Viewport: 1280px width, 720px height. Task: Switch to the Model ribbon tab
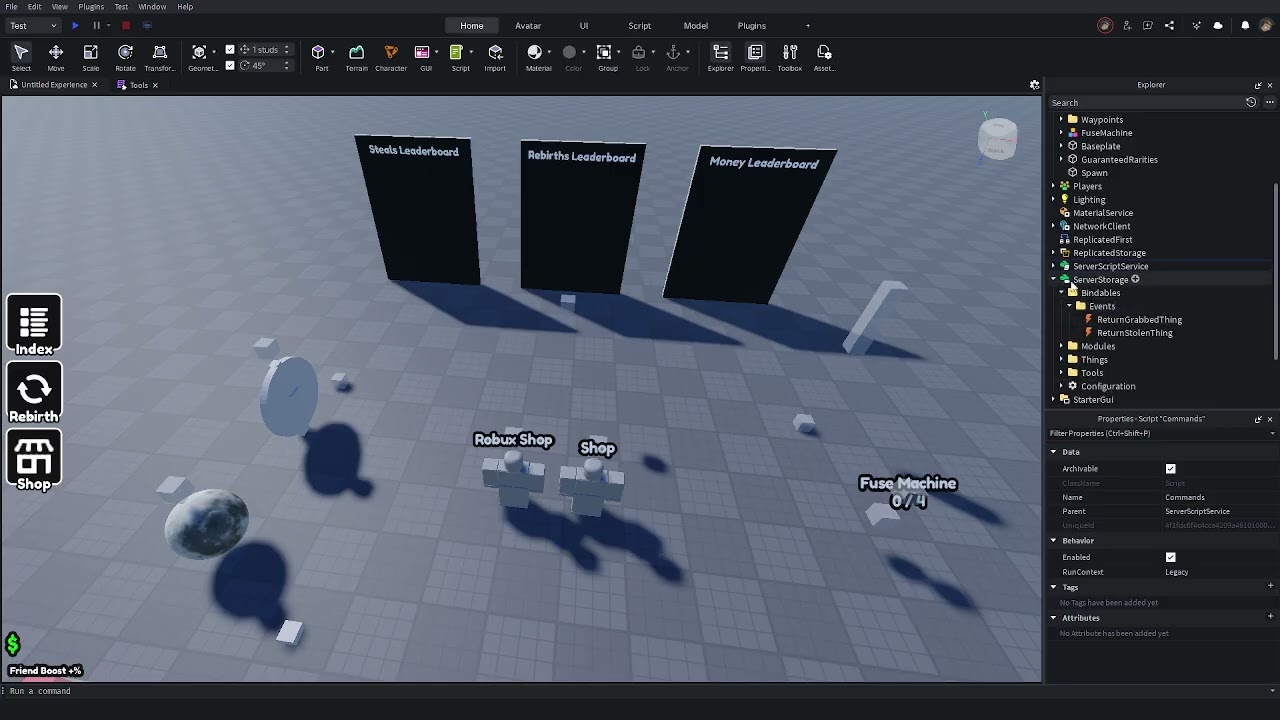tap(696, 26)
